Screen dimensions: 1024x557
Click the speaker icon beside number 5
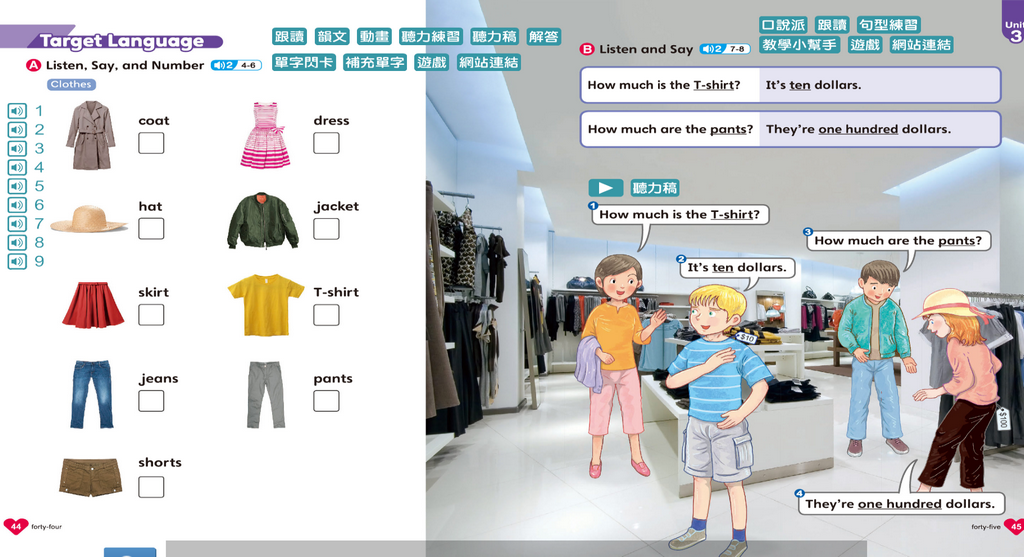(17, 186)
